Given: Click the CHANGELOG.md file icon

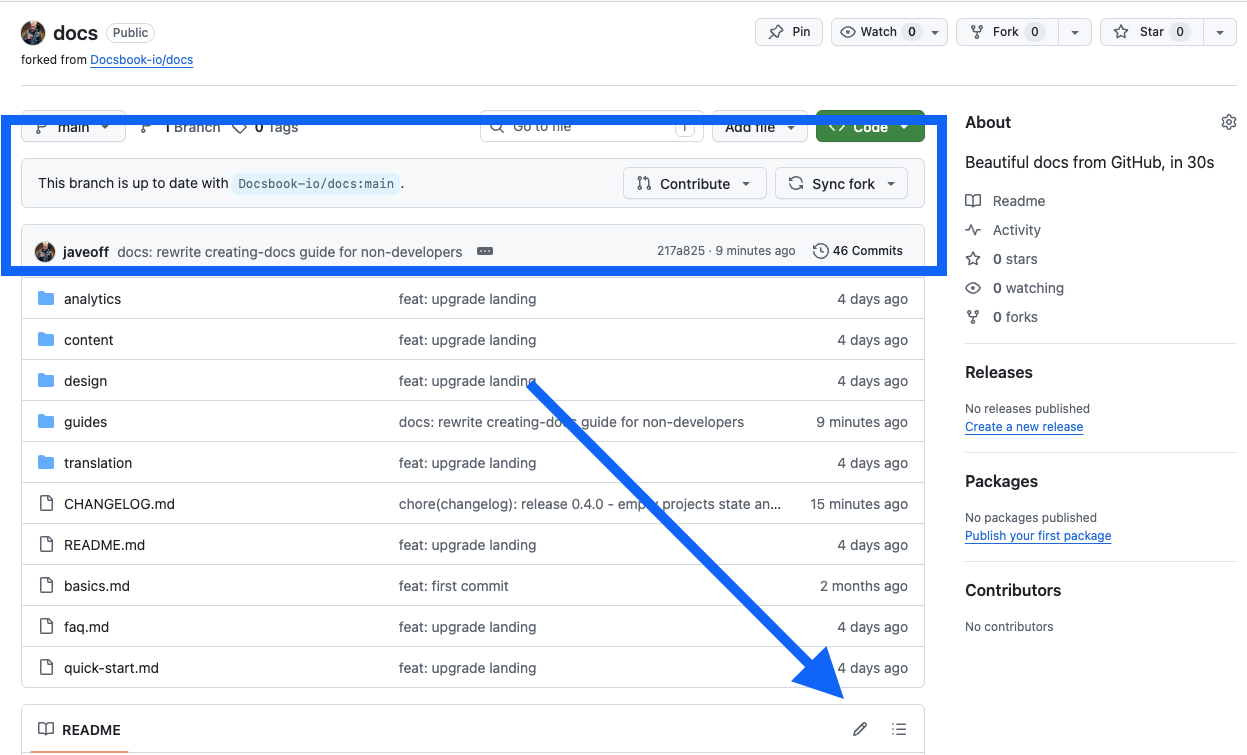Looking at the screenshot, I should pyautogui.click(x=46, y=503).
